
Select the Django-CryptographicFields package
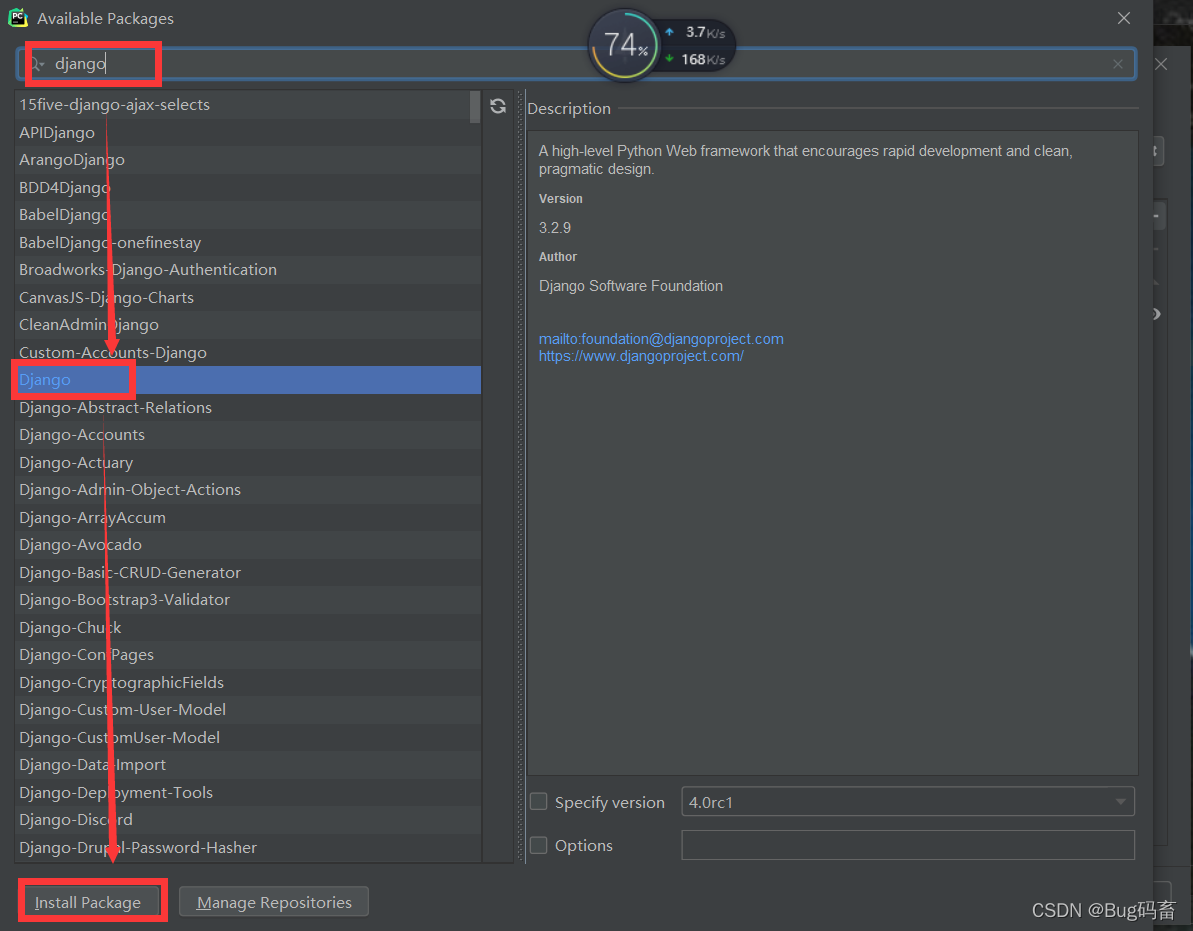tap(247, 683)
